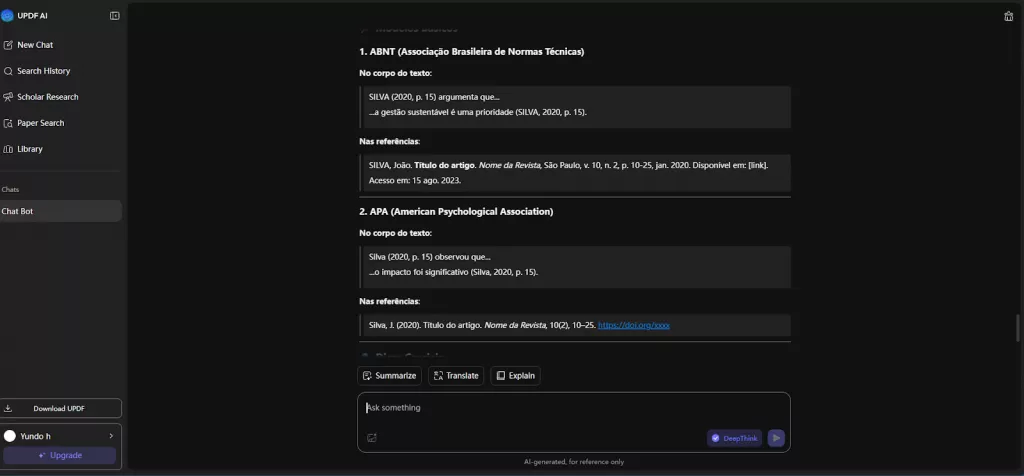Click the Upgrade button
Image resolution: width=1024 pixels, height=476 pixels.
point(59,455)
